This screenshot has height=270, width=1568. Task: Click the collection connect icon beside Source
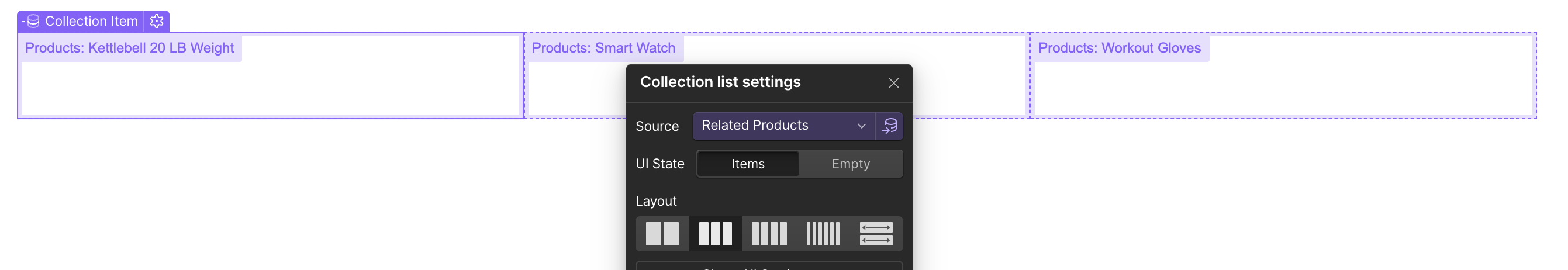(x=889, y=126)
